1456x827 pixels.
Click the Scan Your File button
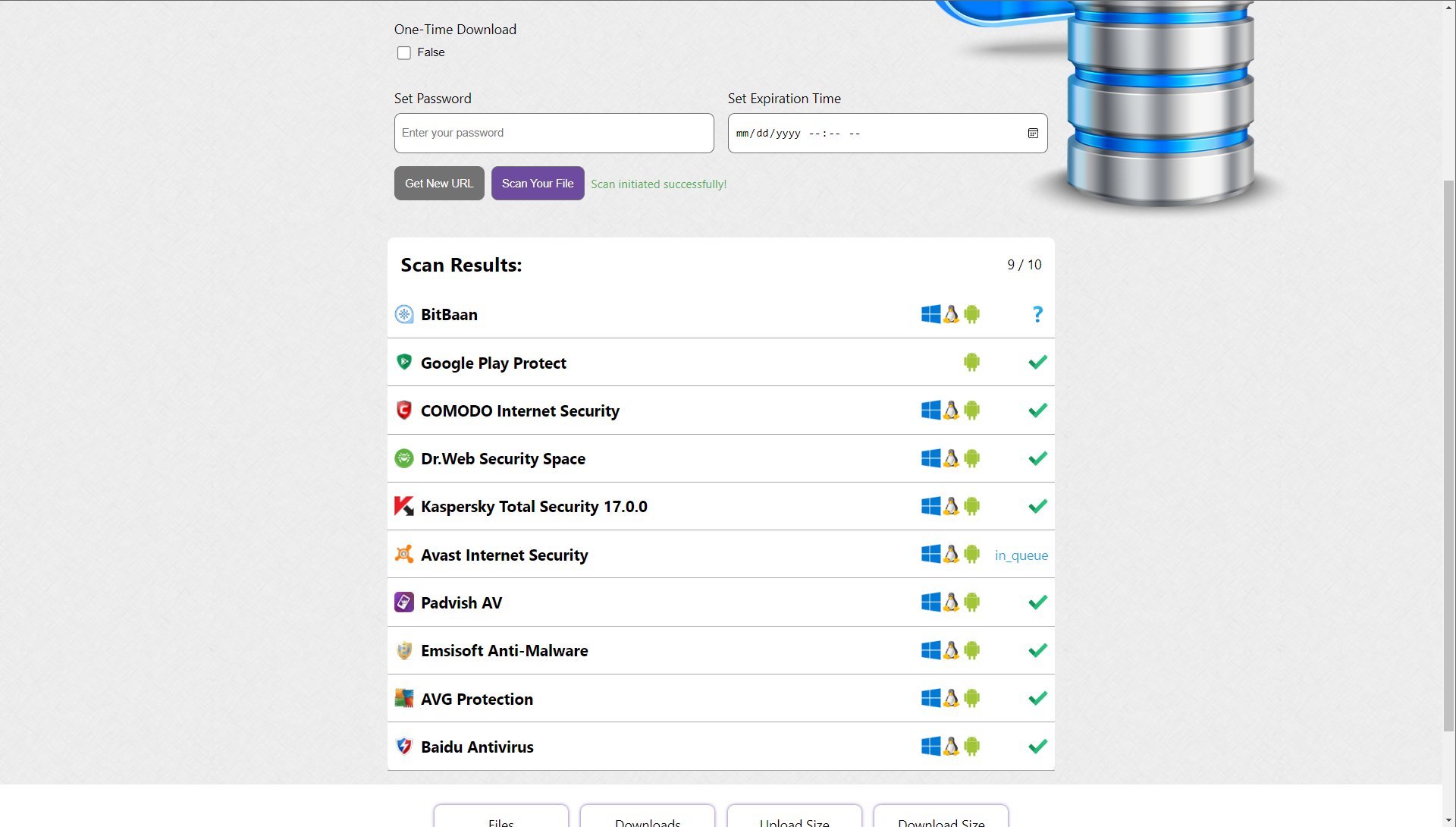538,184
